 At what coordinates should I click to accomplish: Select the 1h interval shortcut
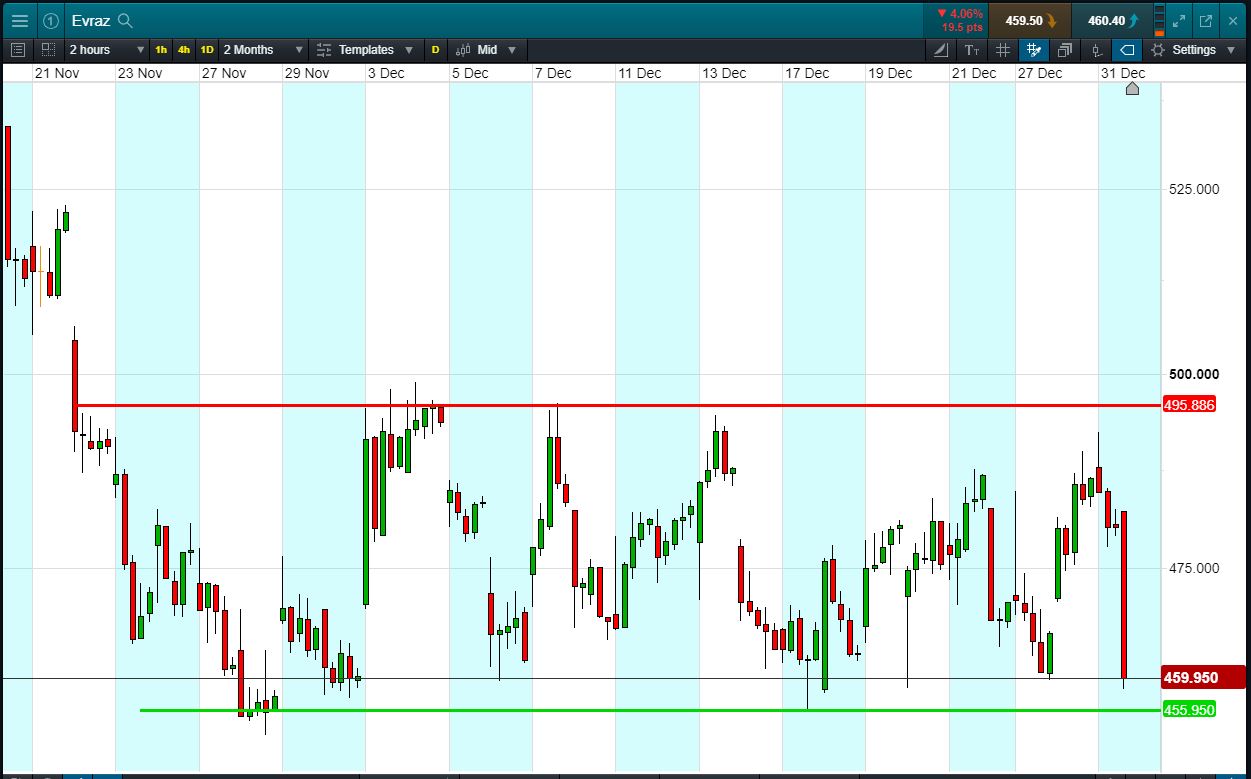(161, 49)
